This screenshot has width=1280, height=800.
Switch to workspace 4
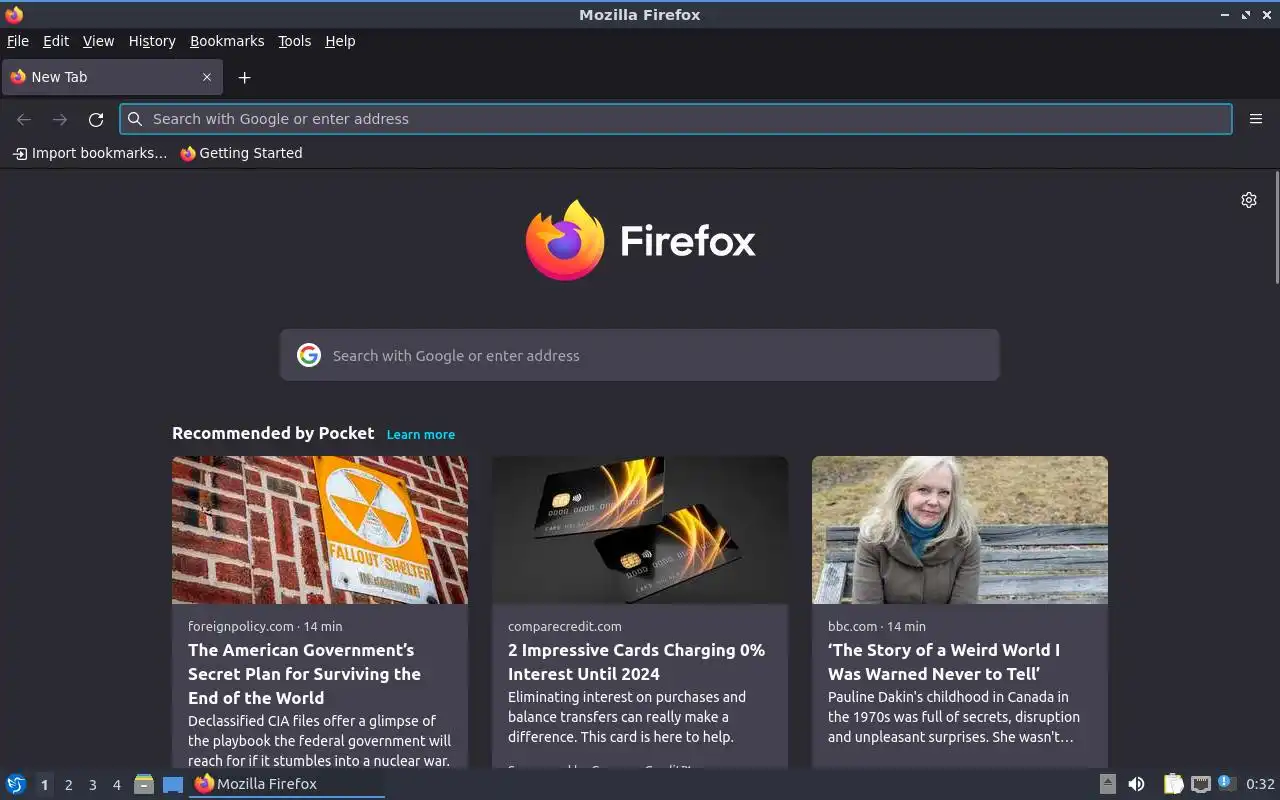click(116, 785)
